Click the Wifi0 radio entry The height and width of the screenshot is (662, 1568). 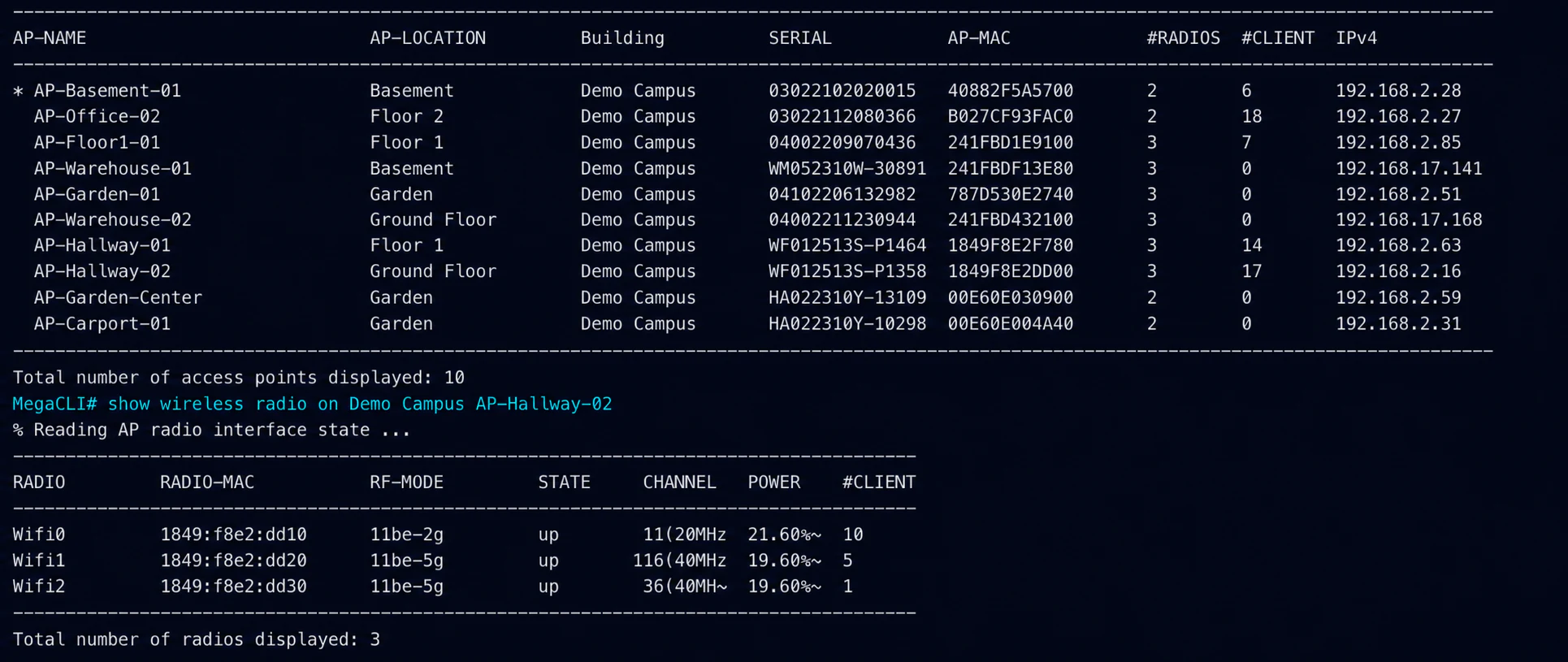[39, 534]
